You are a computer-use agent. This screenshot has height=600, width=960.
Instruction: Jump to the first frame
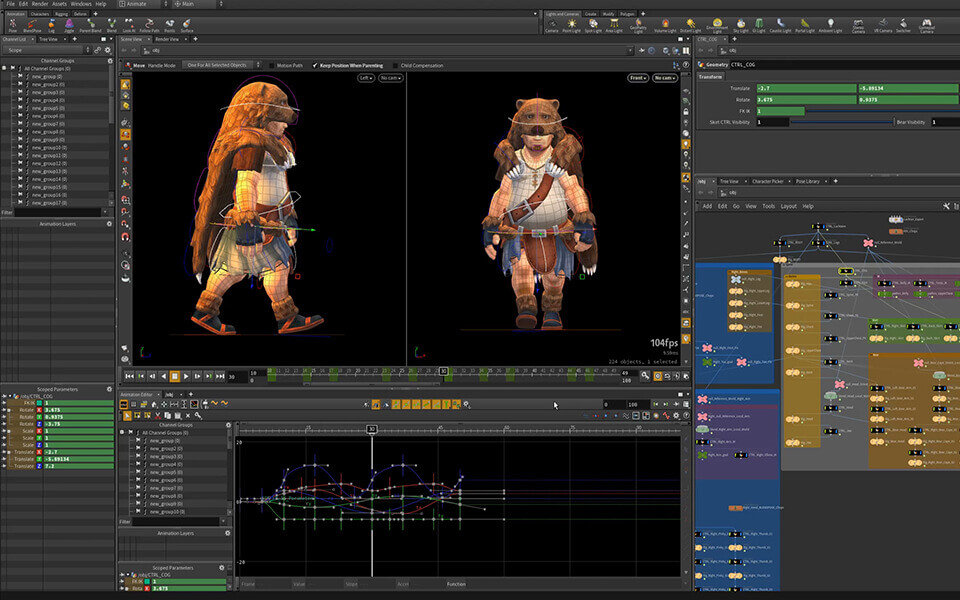pos(129,376)
